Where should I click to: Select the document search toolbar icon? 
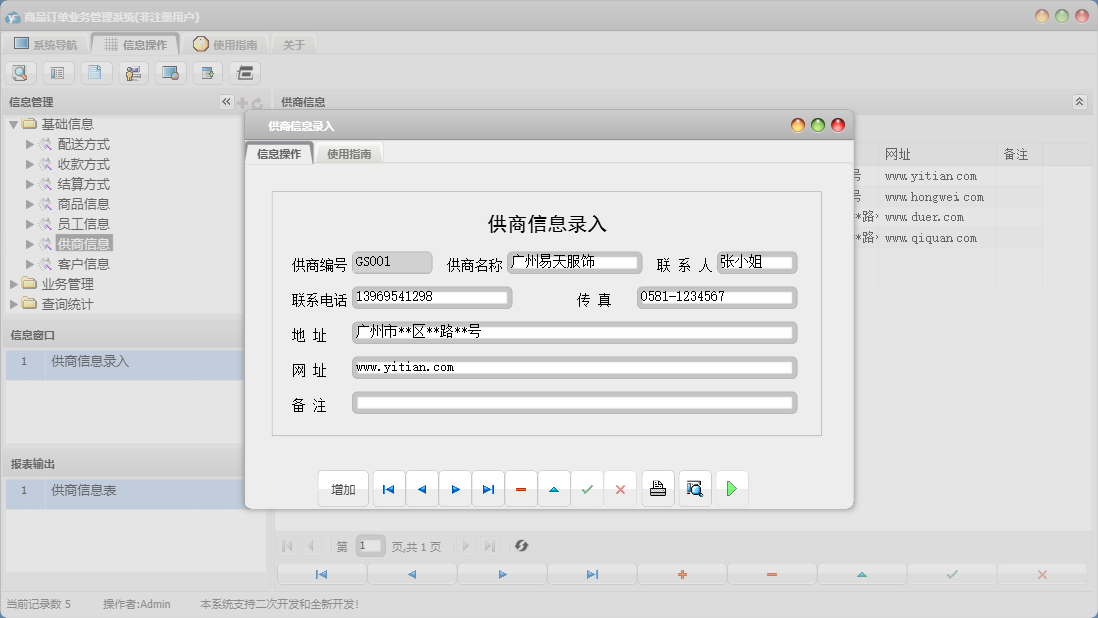[x=20, y=72]
